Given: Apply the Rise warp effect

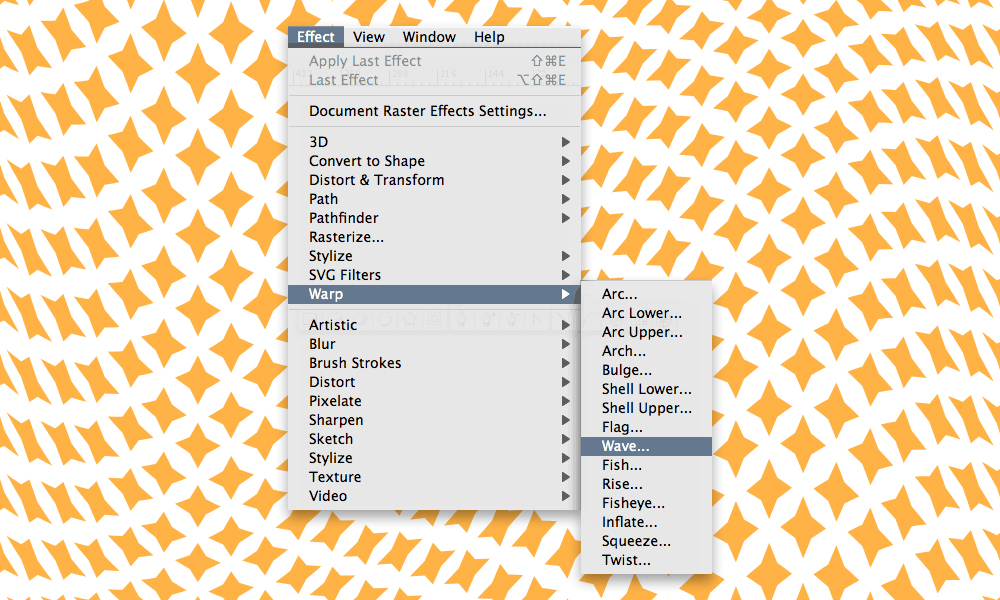Looking at the screenshot, I should [622, 484].
